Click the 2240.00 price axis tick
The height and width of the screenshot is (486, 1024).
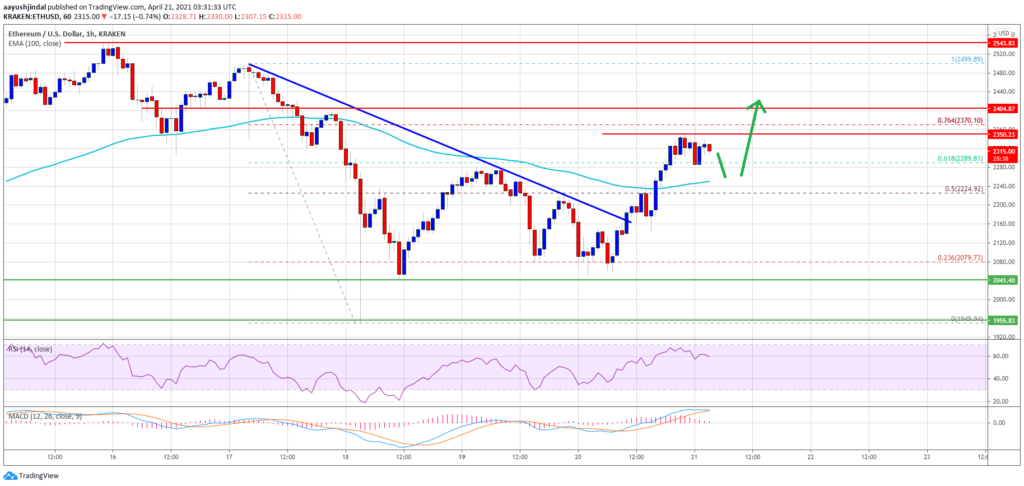click(x=1004, y=186)
